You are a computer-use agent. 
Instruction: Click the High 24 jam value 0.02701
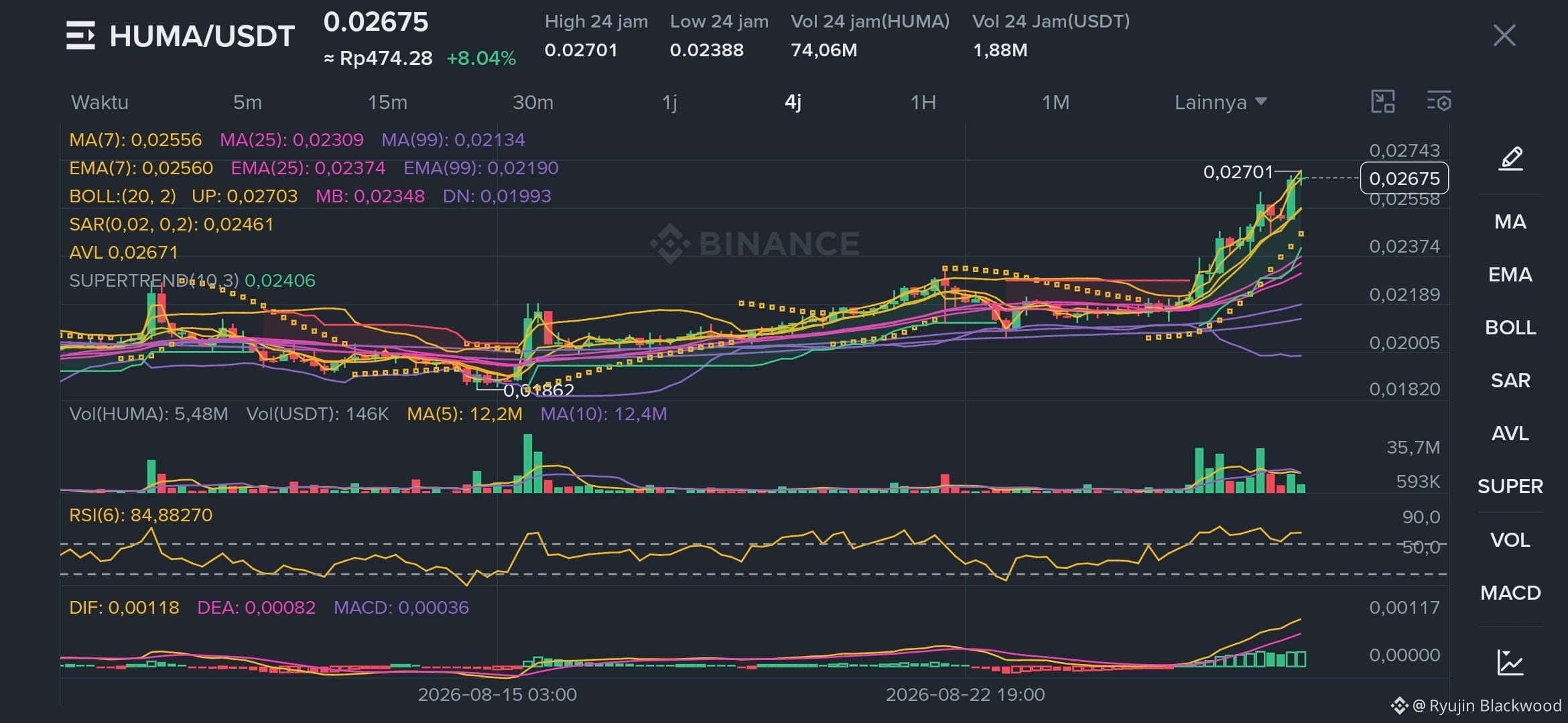(581, 50)
